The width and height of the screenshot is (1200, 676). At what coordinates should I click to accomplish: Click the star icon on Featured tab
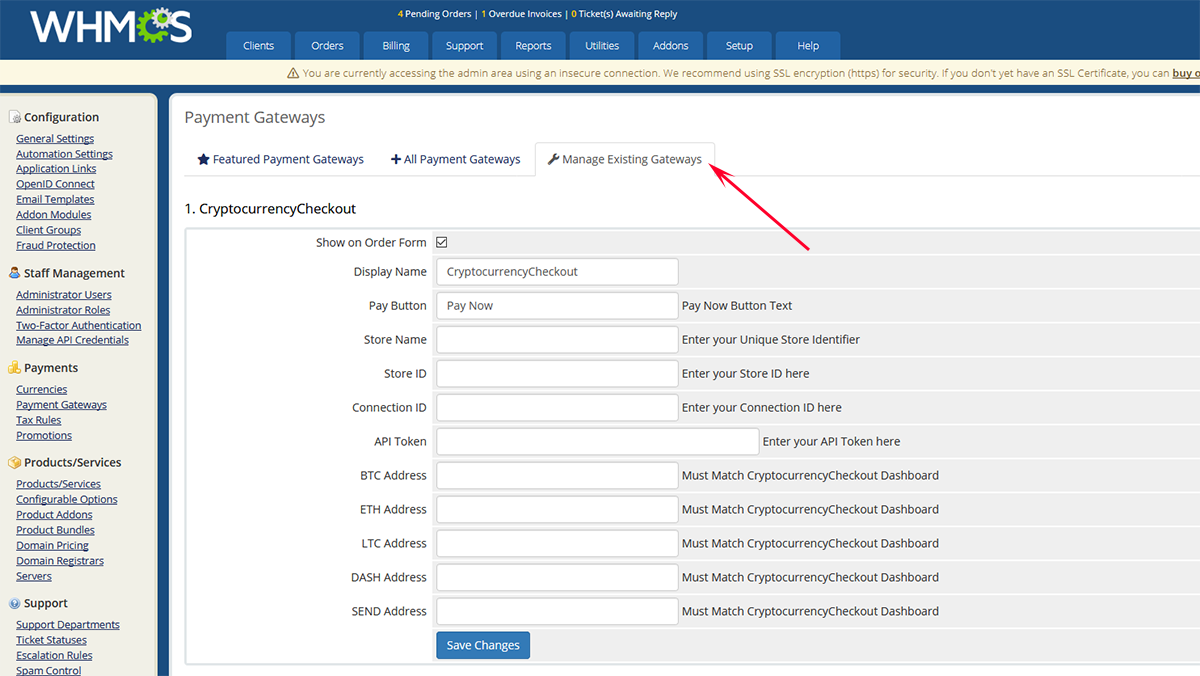pos(203,159)
